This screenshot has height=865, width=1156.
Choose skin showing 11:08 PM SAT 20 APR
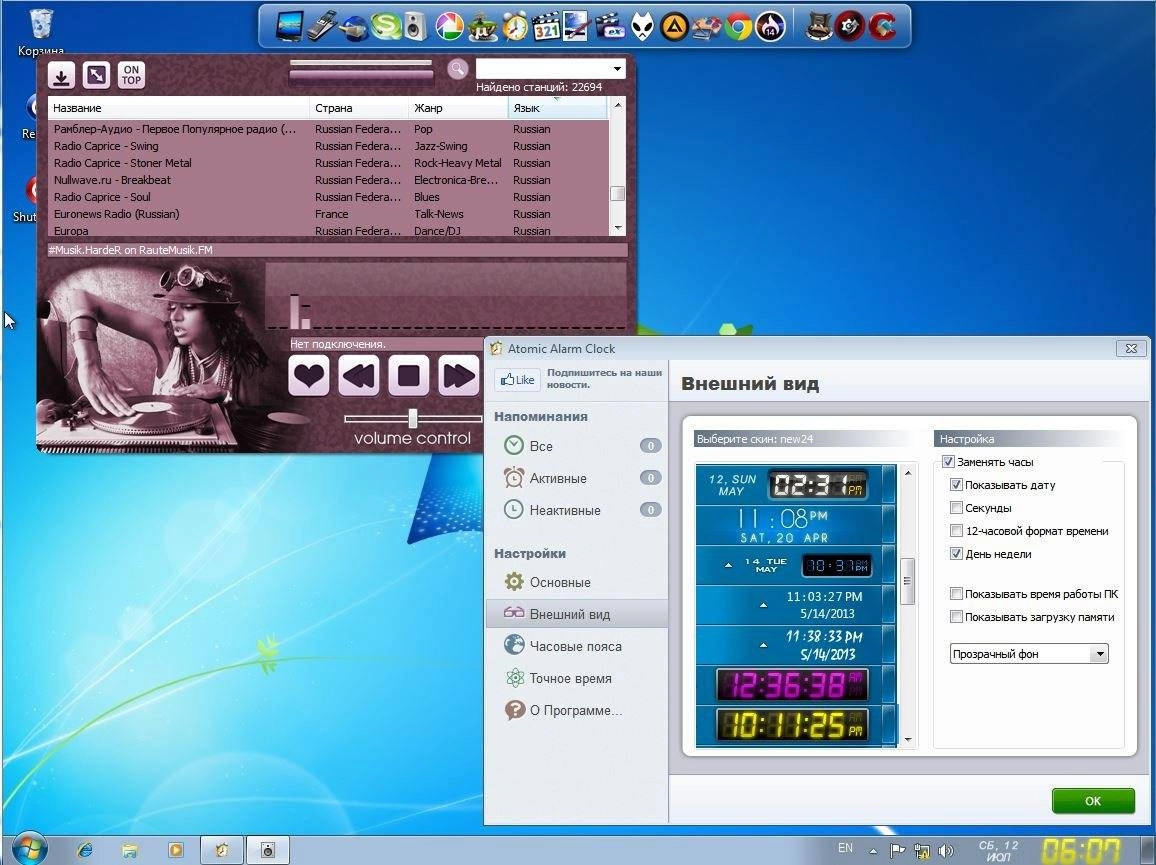tap(795, 525)
